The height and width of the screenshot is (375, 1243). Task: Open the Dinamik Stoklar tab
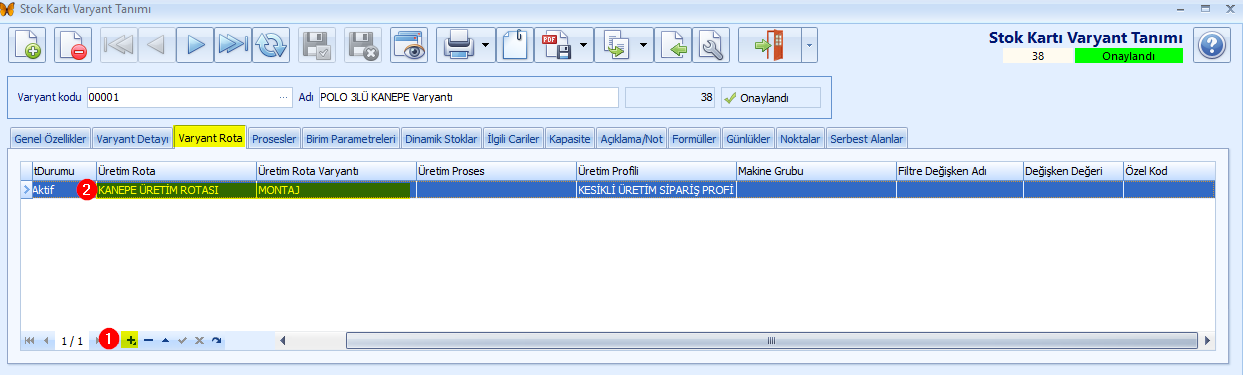click(441, 139)
